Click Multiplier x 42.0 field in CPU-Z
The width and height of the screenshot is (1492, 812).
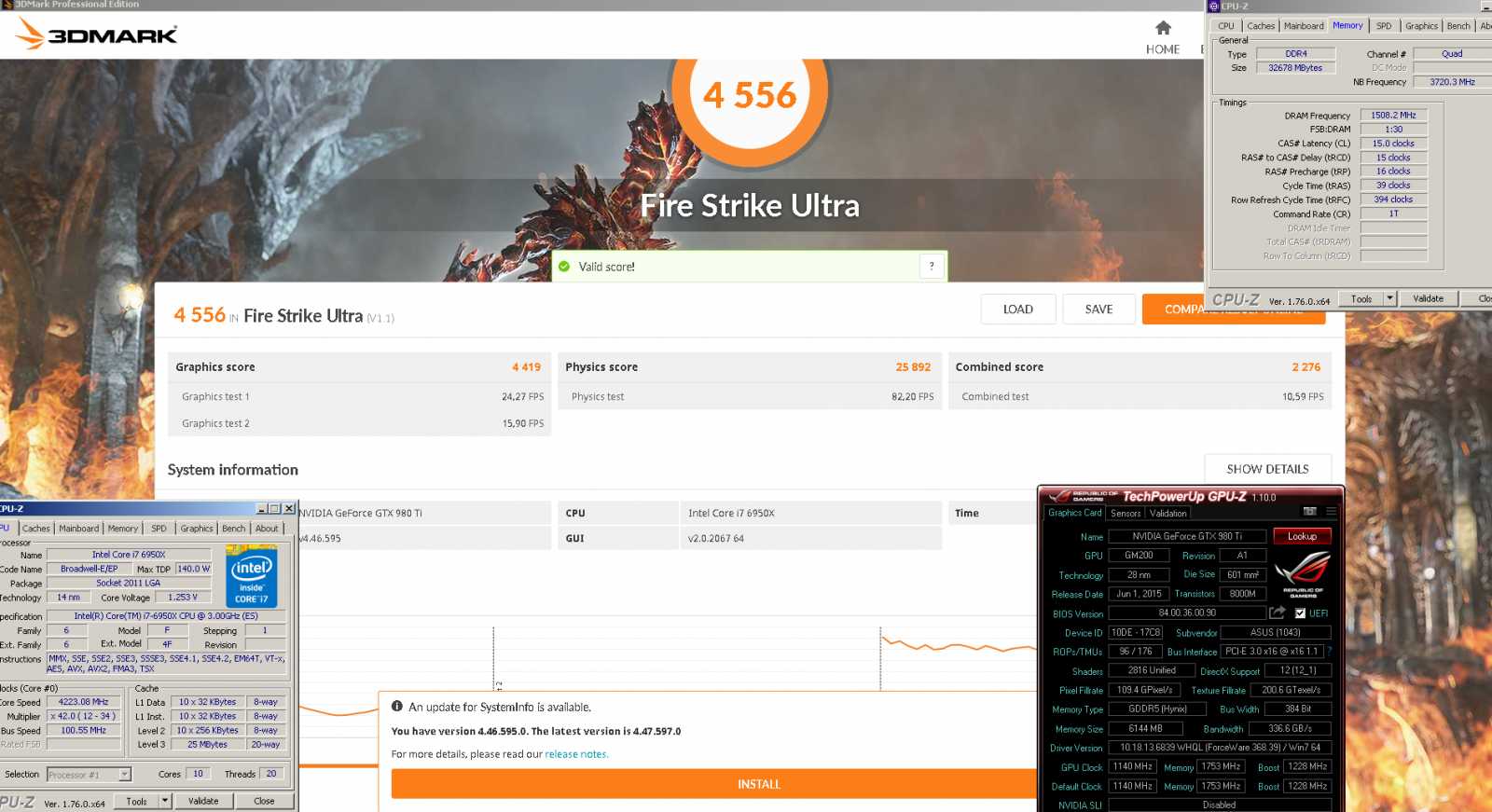84,716
